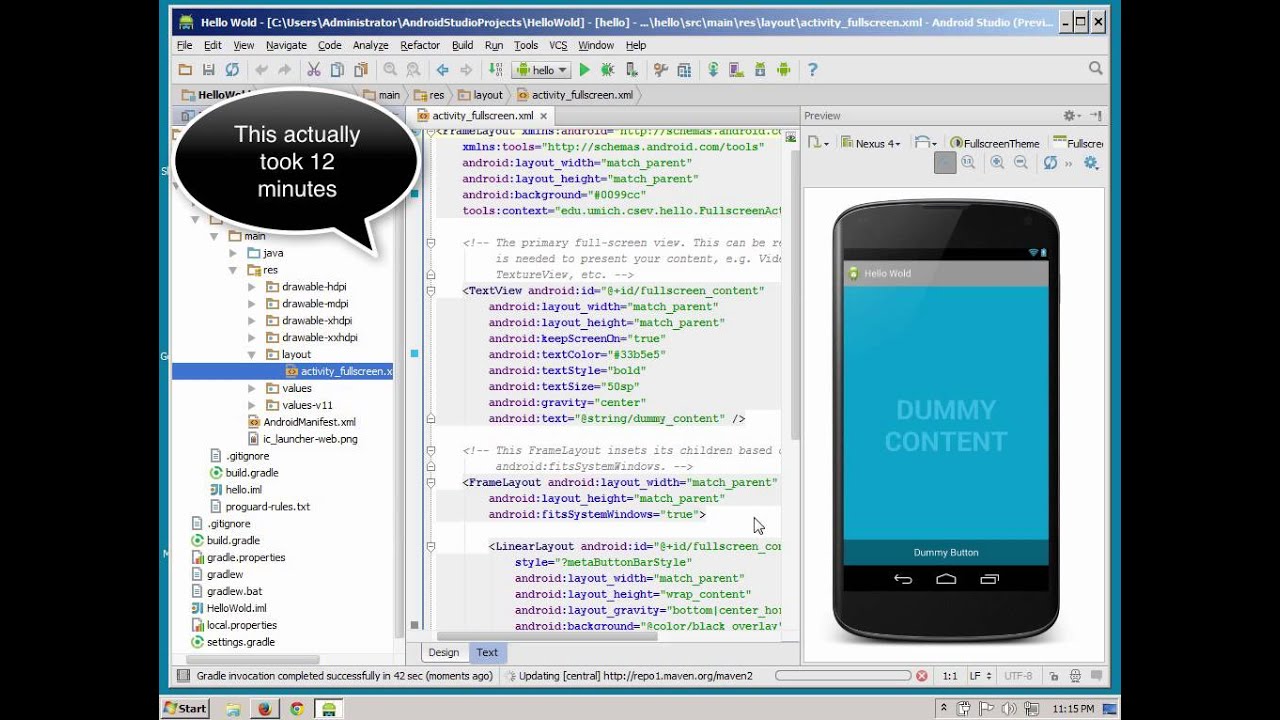This screenshot has height=720, width=1280.
Task: Open the Build menu
Action: click(462, 45)
